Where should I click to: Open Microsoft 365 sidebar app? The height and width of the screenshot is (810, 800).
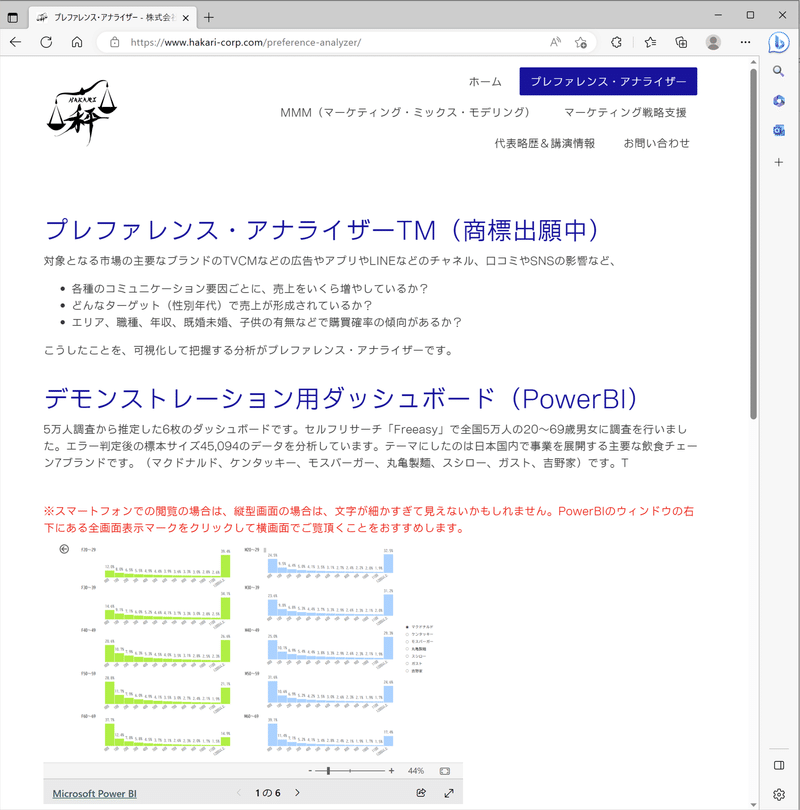(779, 101)
